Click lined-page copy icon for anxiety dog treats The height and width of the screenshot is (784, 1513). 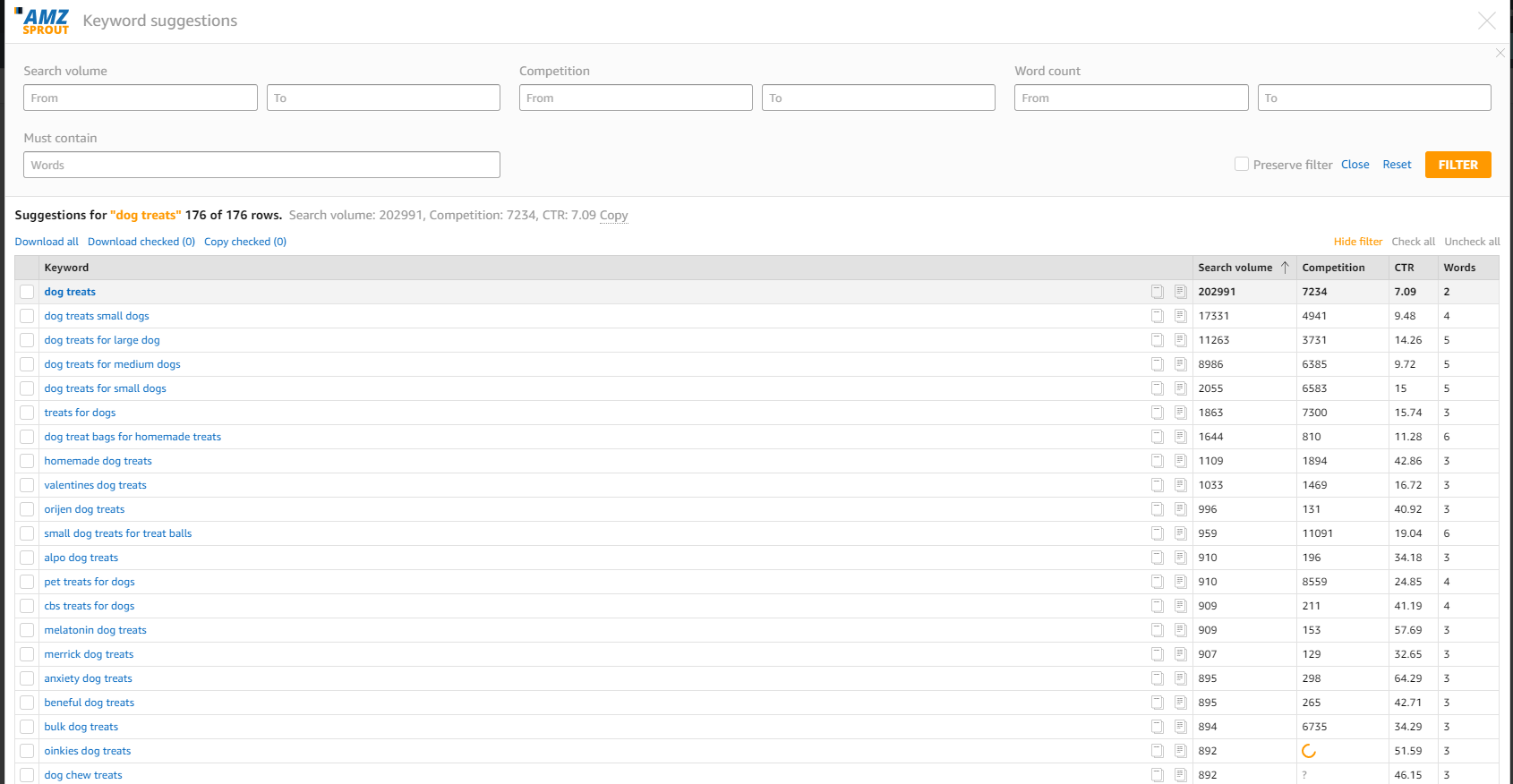click(x=1180, y=678)
